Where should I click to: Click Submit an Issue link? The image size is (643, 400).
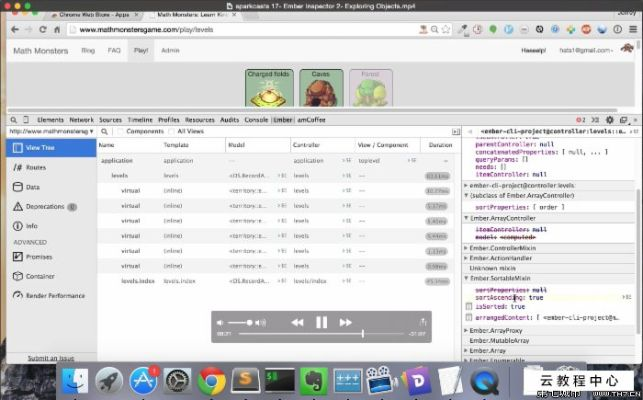pyautogui.click(x=51, y=358)
